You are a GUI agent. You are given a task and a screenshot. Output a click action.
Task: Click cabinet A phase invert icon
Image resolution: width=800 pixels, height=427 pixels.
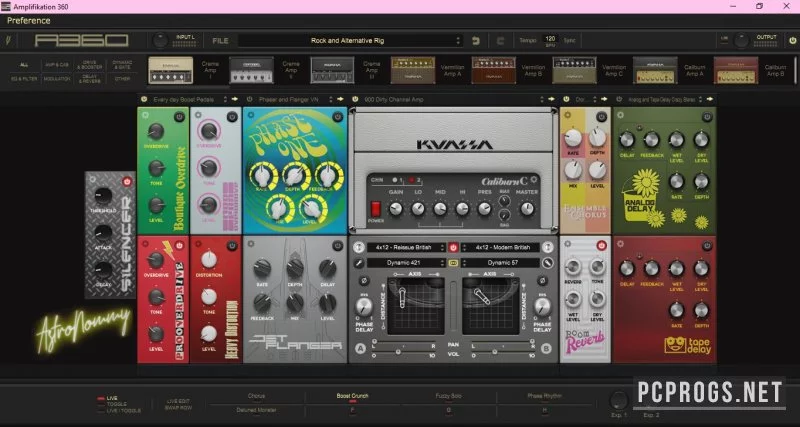(364, 281)
